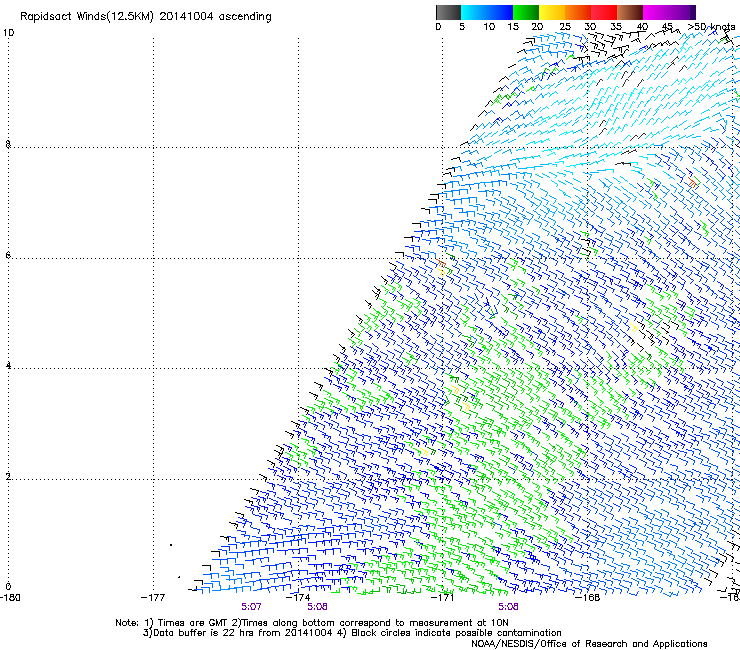
Task: Pick the brown 35-40 knots legend segment
Action: click(x=630, y=12)
